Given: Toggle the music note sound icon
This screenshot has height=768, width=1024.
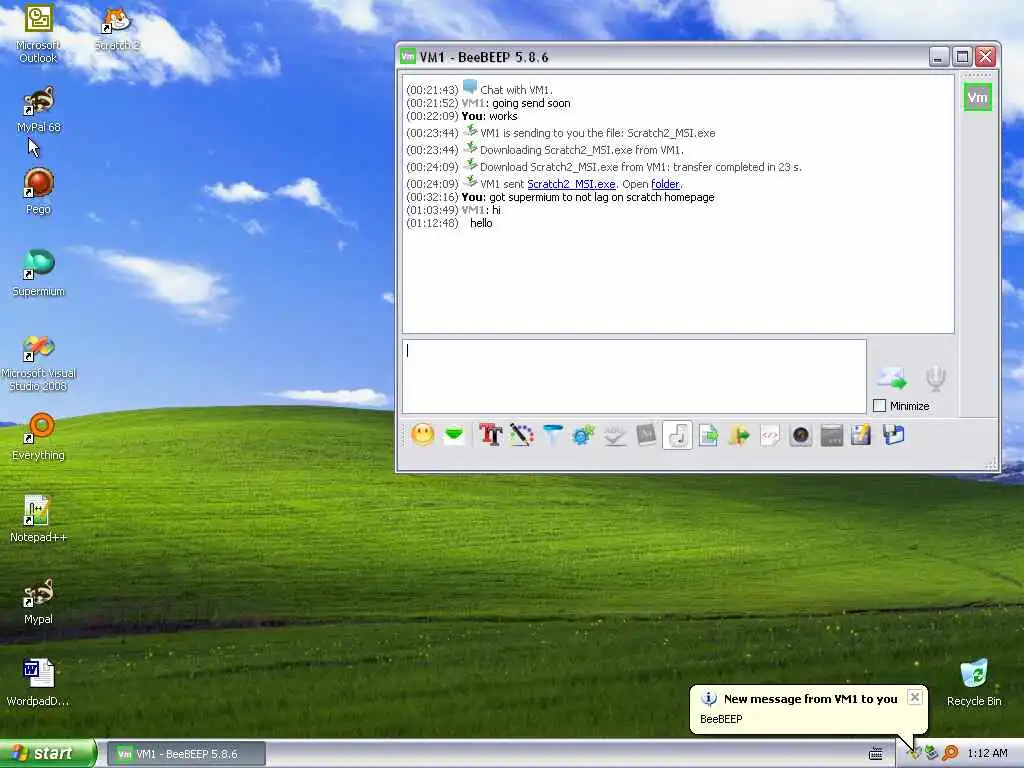Looking at the screenshot, I should pyautogui.click(x=677, y=434).
